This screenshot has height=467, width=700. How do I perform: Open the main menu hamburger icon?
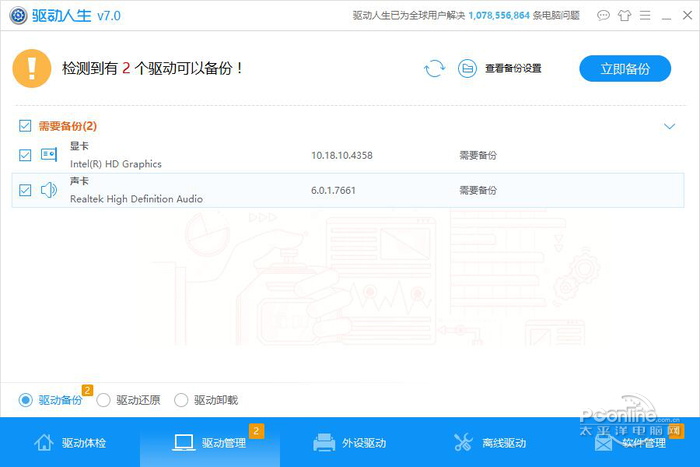pyautogui.click(x=645, y=16)
